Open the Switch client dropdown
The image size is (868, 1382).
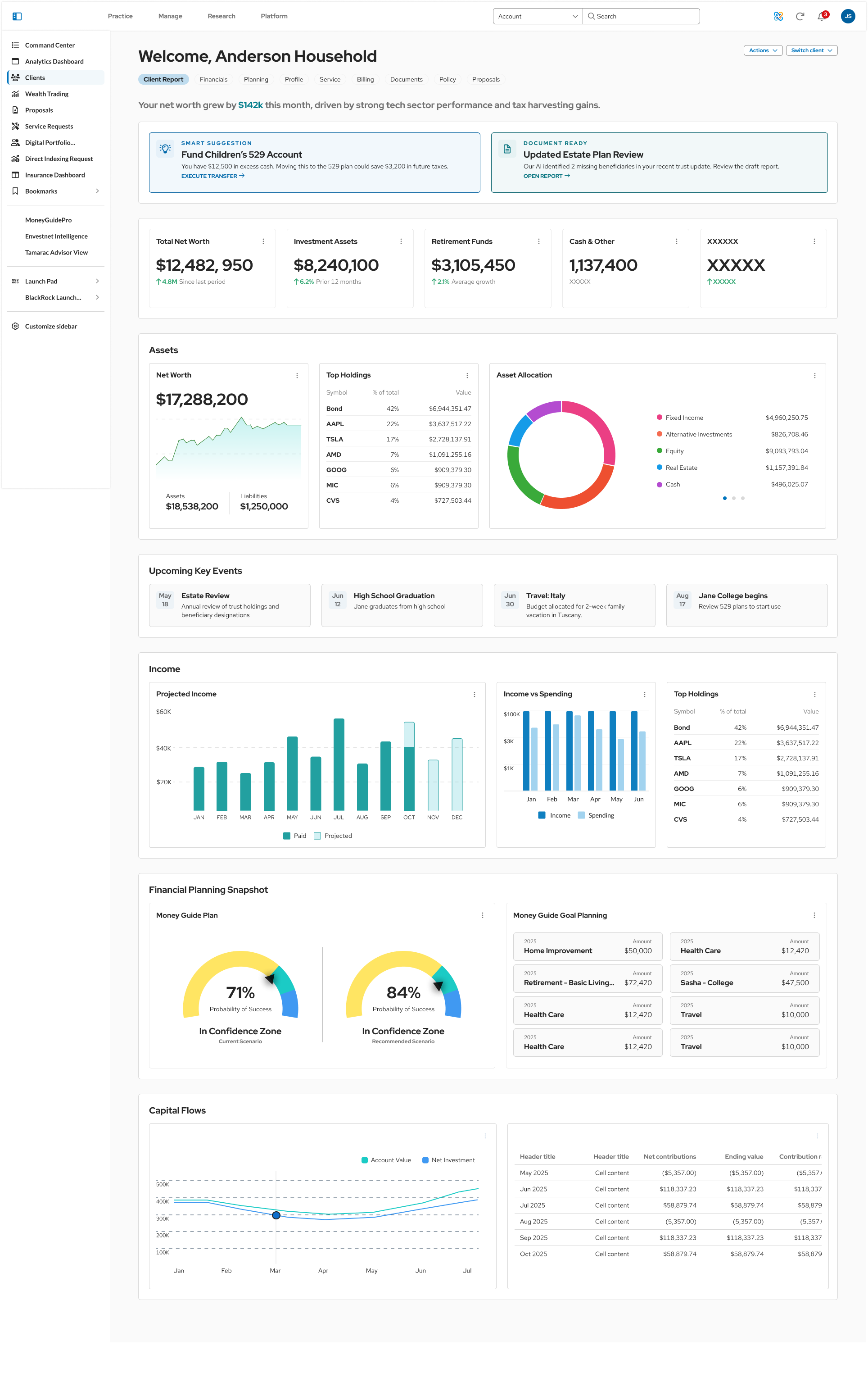pos(811,50)
